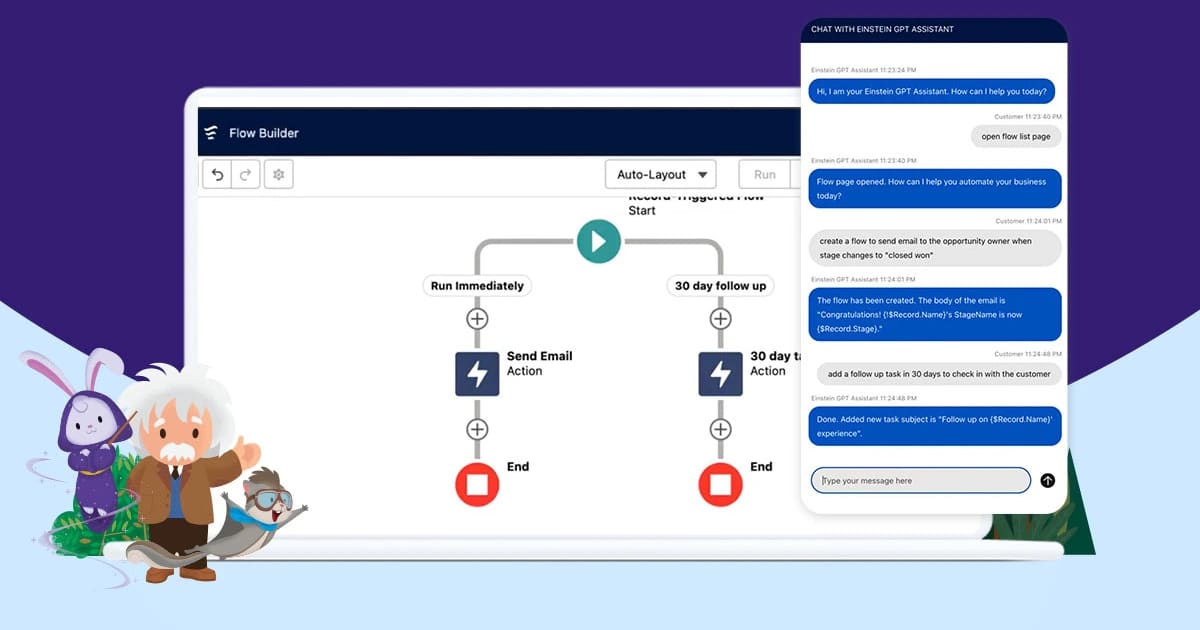Click the Flow Builder title text
1200x630 pixels.
264,133
